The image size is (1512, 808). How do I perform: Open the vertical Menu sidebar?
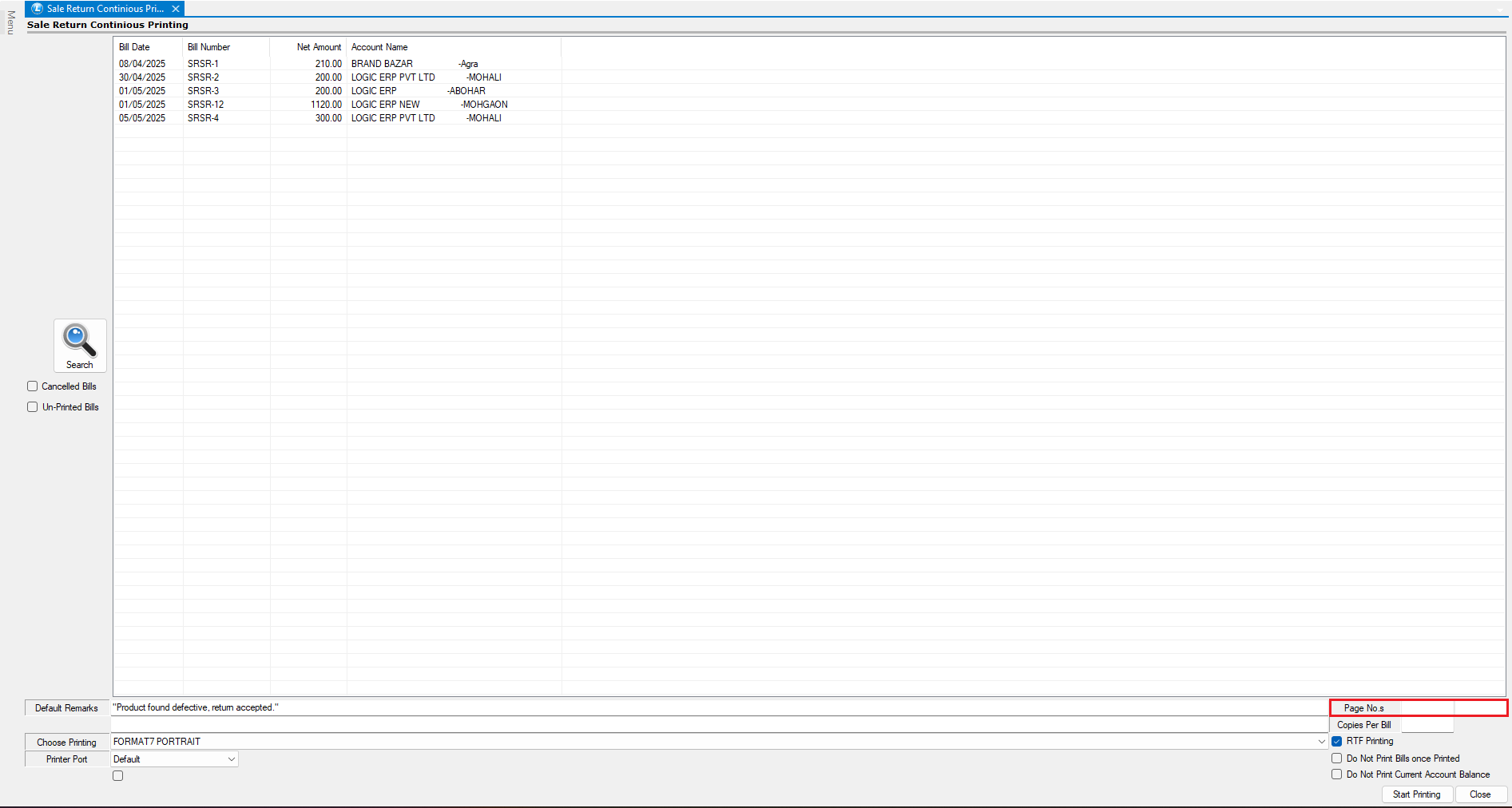pos(10,22)
